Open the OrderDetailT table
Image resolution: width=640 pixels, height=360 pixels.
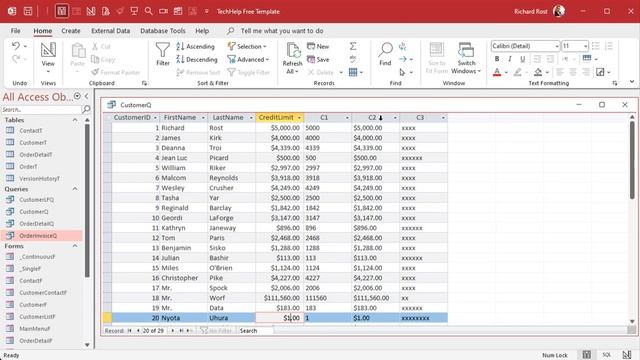pyautogui.click(x=36, y=155)
